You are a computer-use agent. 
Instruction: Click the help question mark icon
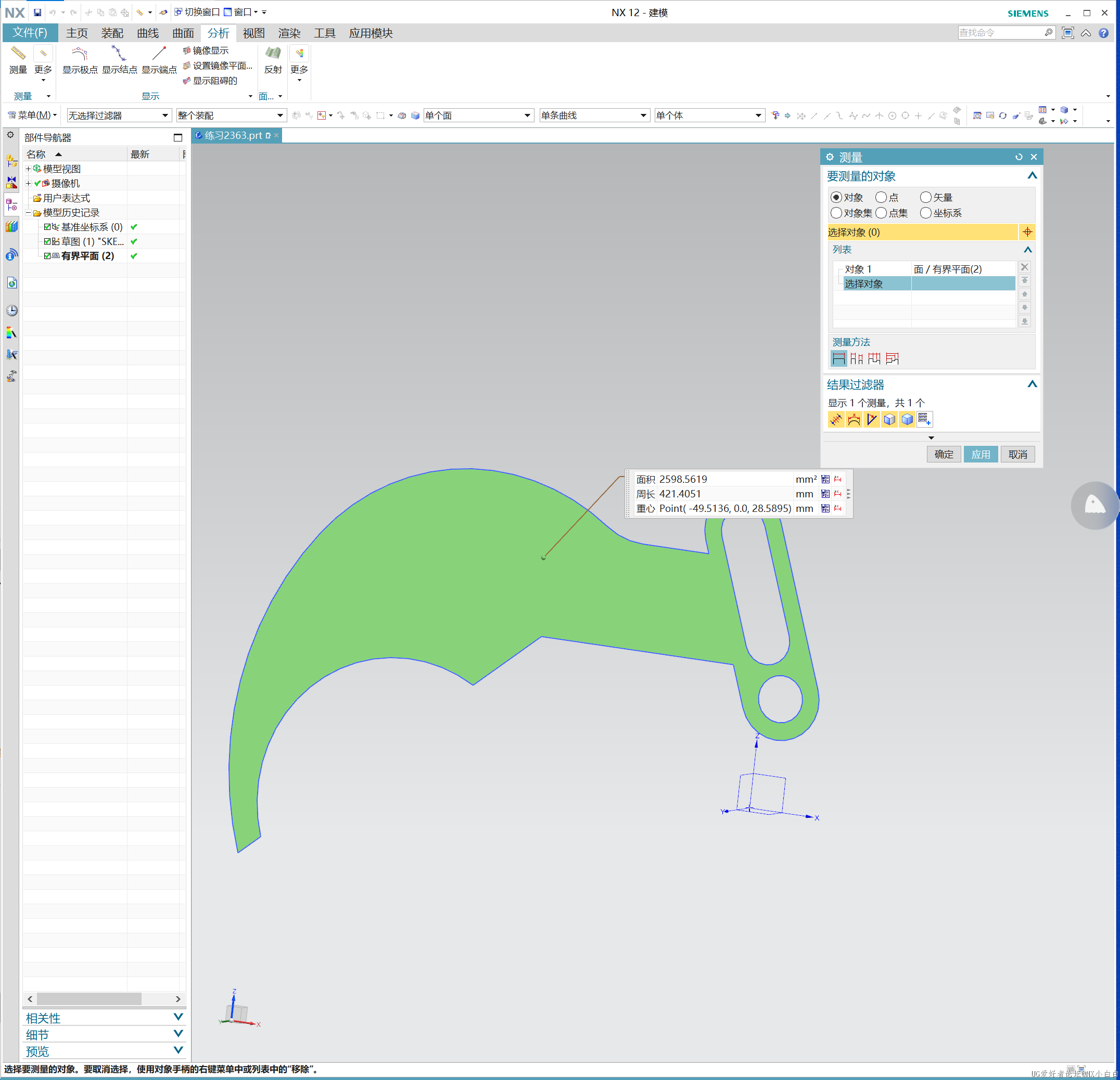coord(1103,33)
